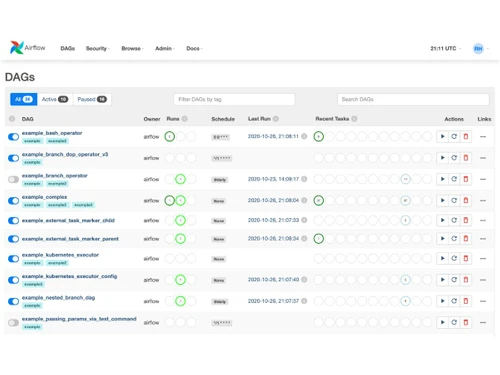Open the Admin dropdown menu
The height and width of the screenshot is (375, 500).
coord(165,48)
